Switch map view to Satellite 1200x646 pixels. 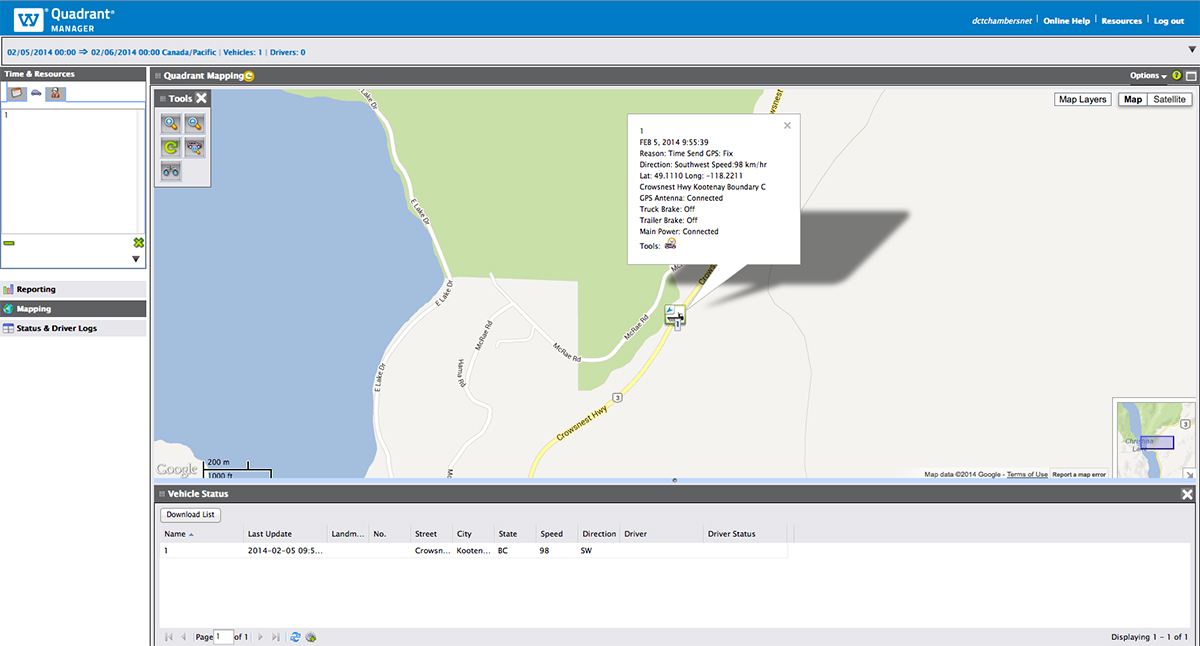coord(1170,100)
